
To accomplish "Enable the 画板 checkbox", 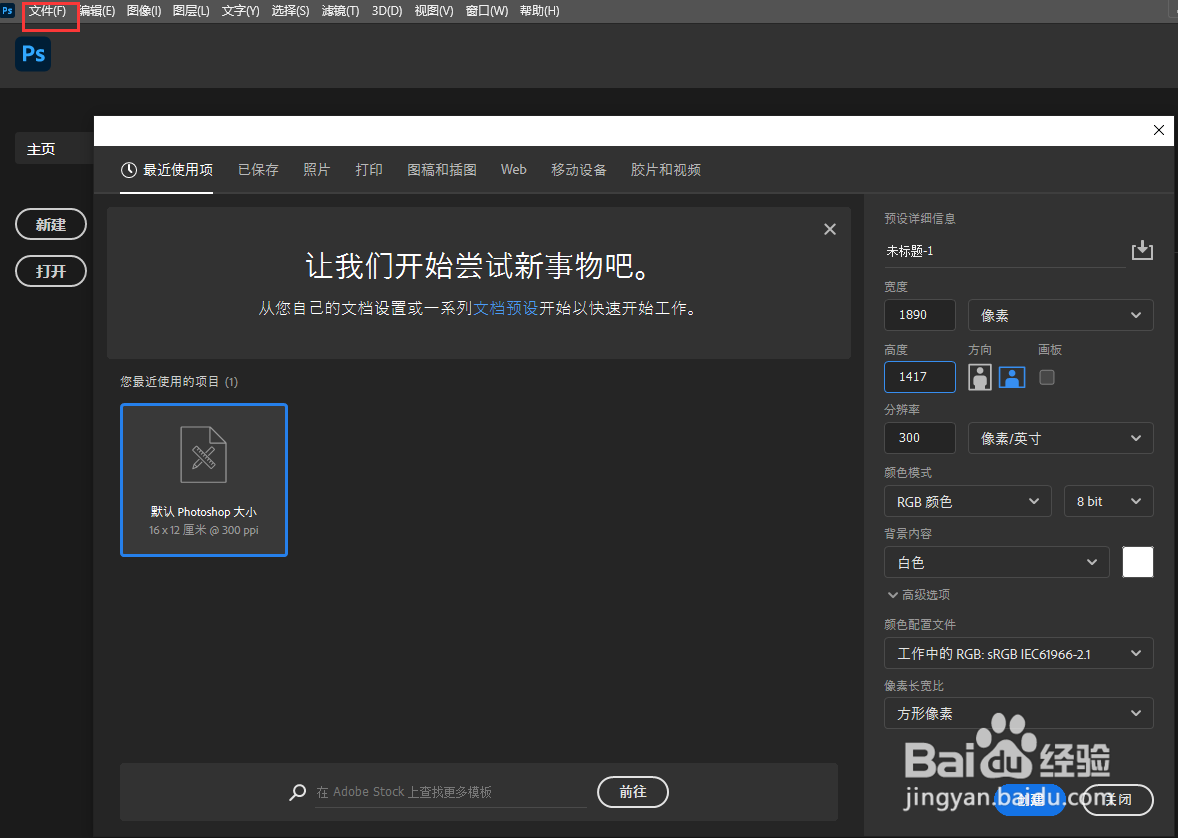I will (x=1046, y=377).
